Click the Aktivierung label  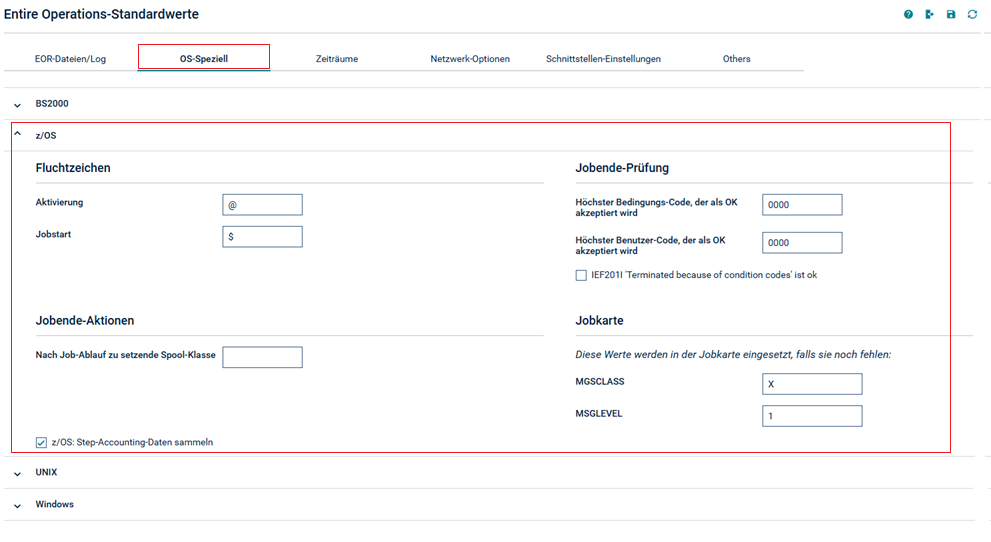tap(59, 203)
